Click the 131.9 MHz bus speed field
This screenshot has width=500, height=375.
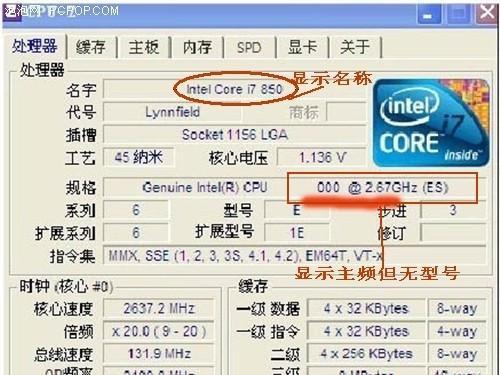[x=159, y=354]
